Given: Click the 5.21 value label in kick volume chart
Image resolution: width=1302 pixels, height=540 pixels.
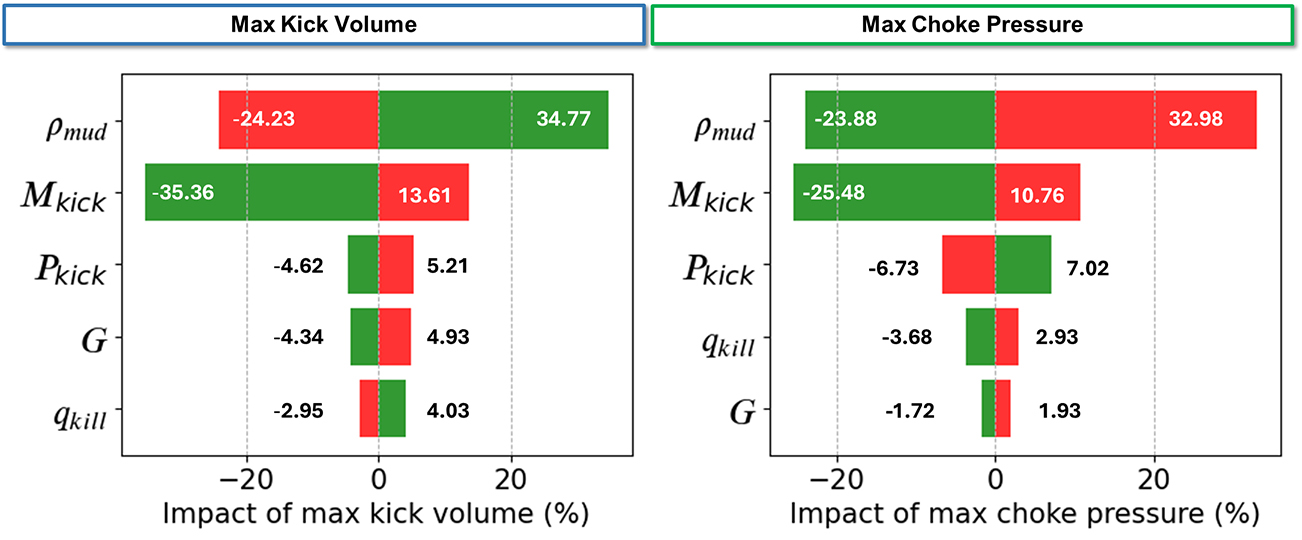Looking at the screenshot, I should (x=445, y=266).
